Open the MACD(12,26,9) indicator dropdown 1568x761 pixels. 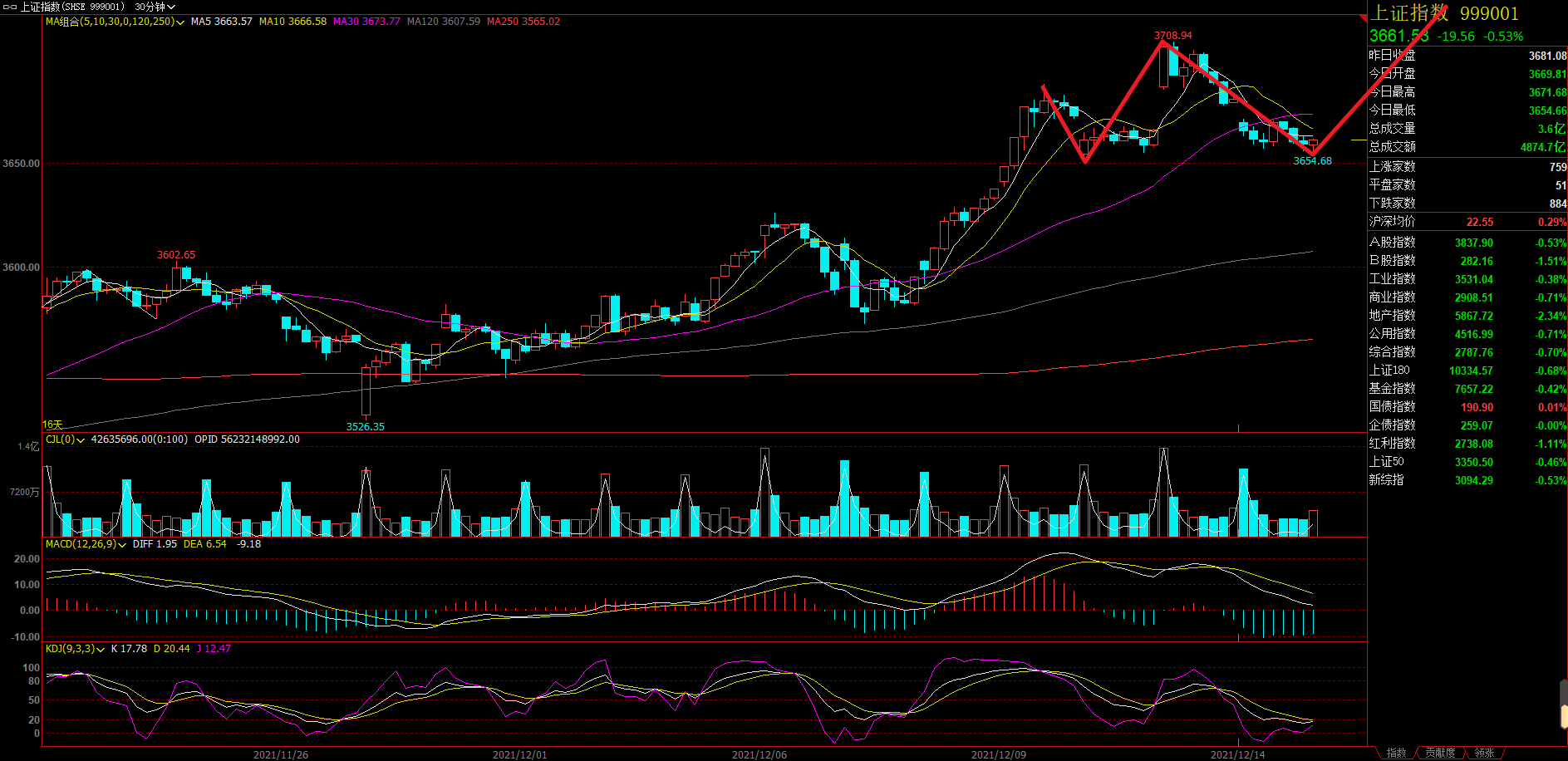coord(122,545)
